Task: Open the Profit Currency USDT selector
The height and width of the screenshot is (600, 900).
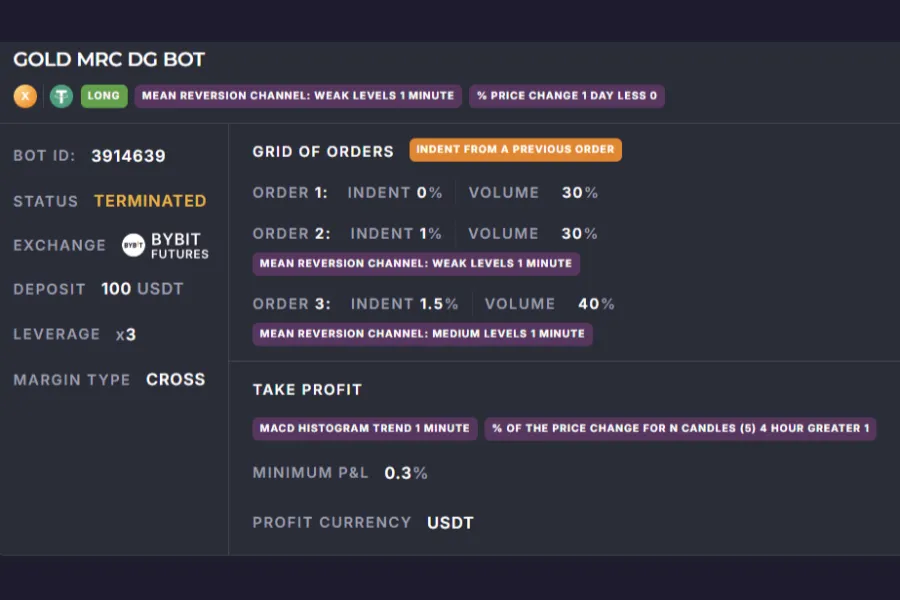Action: (x=449, y=522)
